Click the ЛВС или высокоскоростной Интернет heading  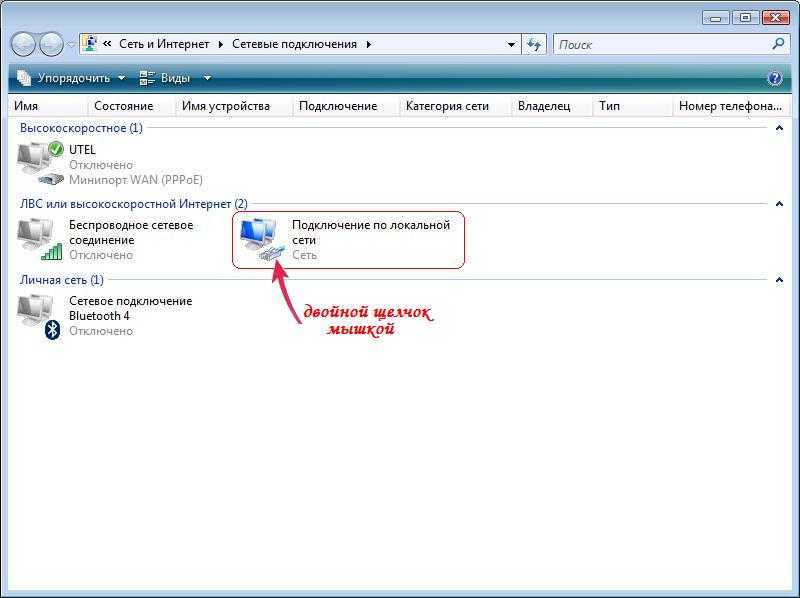[x=134, y=204]
